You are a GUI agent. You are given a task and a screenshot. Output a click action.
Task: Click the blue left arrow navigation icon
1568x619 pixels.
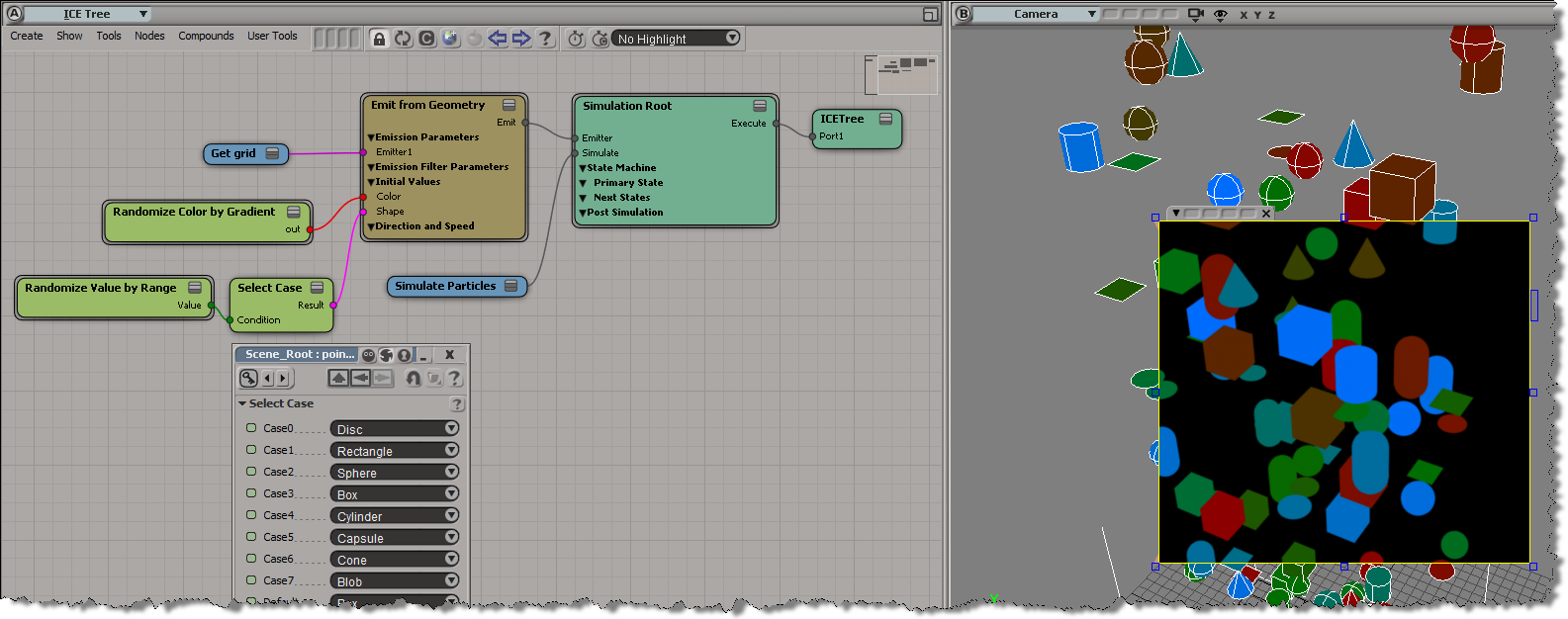tap(498, 39)
